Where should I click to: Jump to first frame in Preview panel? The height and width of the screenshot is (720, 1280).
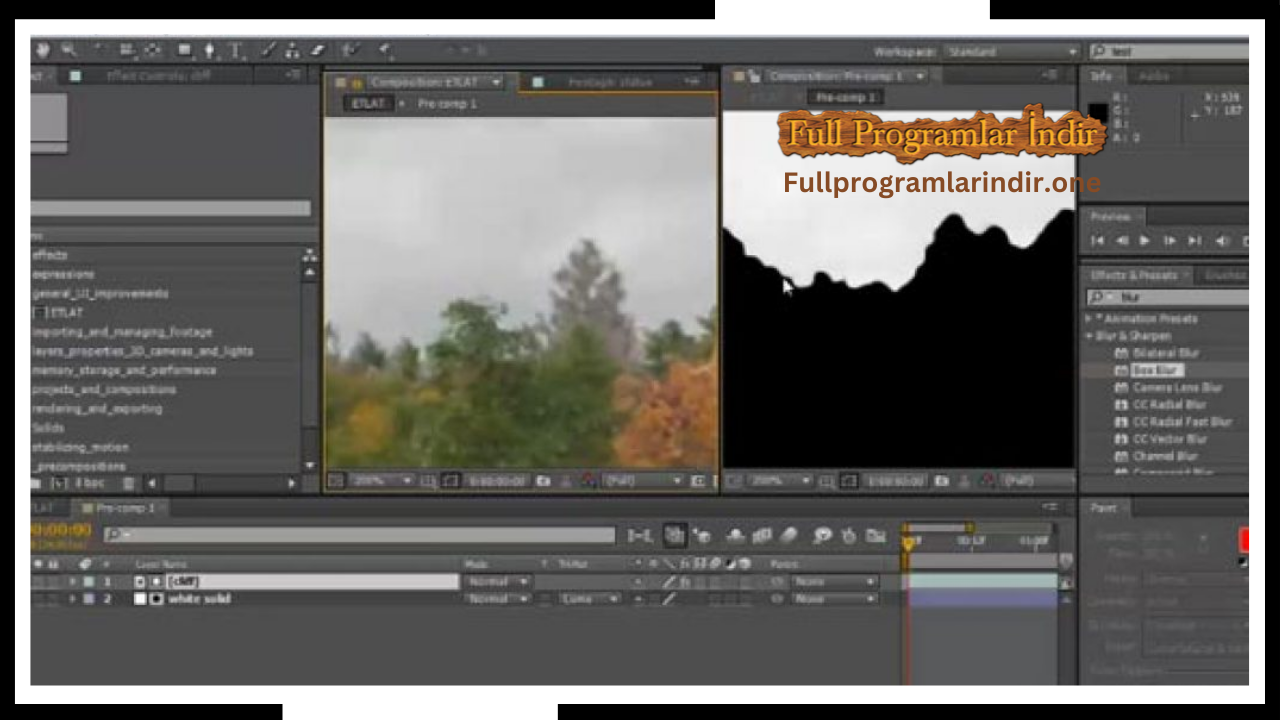point(1097,241)
